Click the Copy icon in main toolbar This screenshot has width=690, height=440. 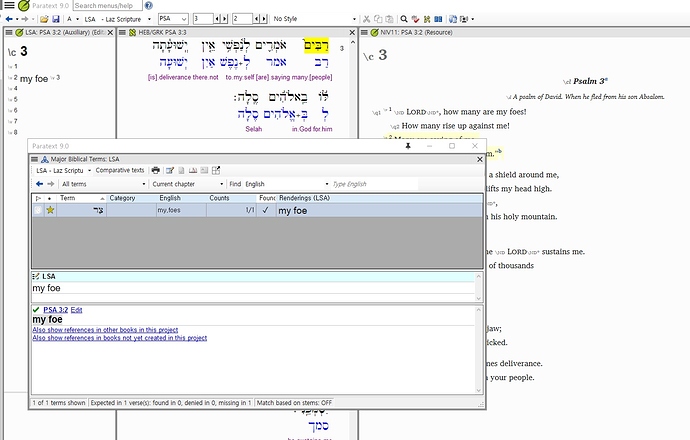tap(378, 19)
